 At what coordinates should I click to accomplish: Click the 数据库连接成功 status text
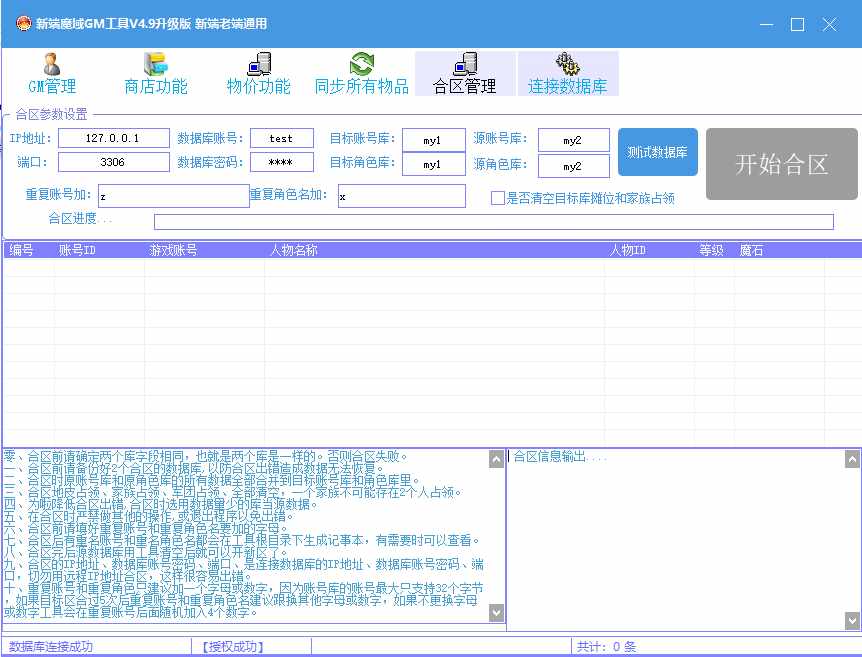pyautogui.click(x=51, y=647)
